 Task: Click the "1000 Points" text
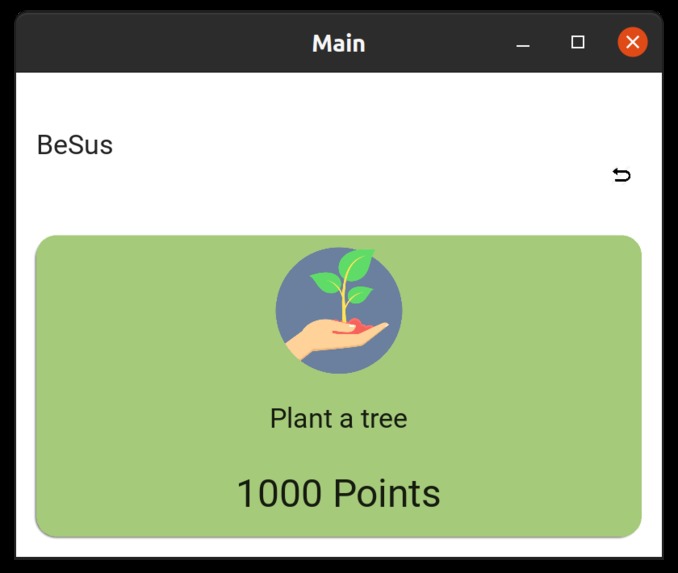339,493
